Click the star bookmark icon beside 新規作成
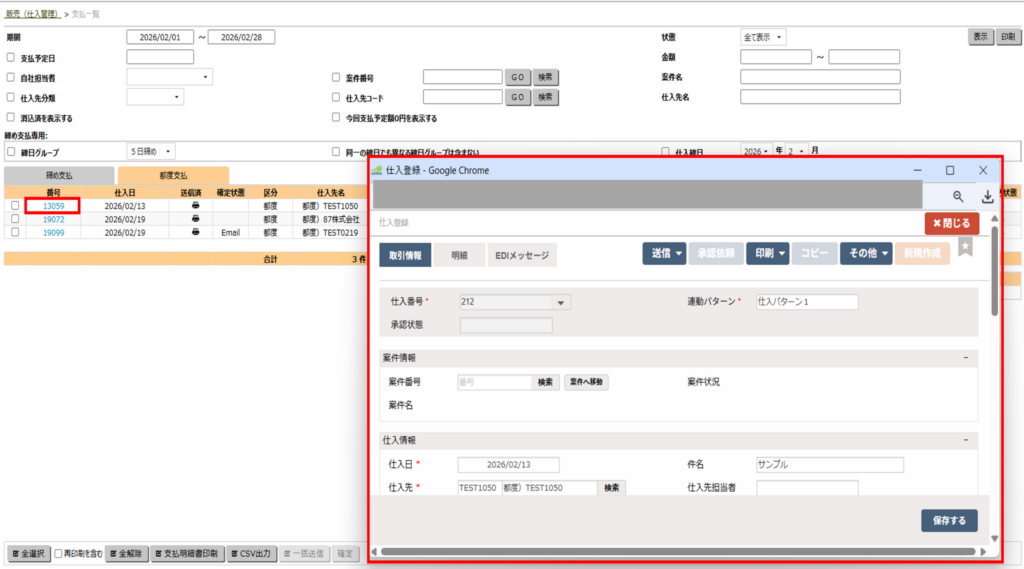The height and width of the screenshot is (569, 1024). click(x=965, y=248)
